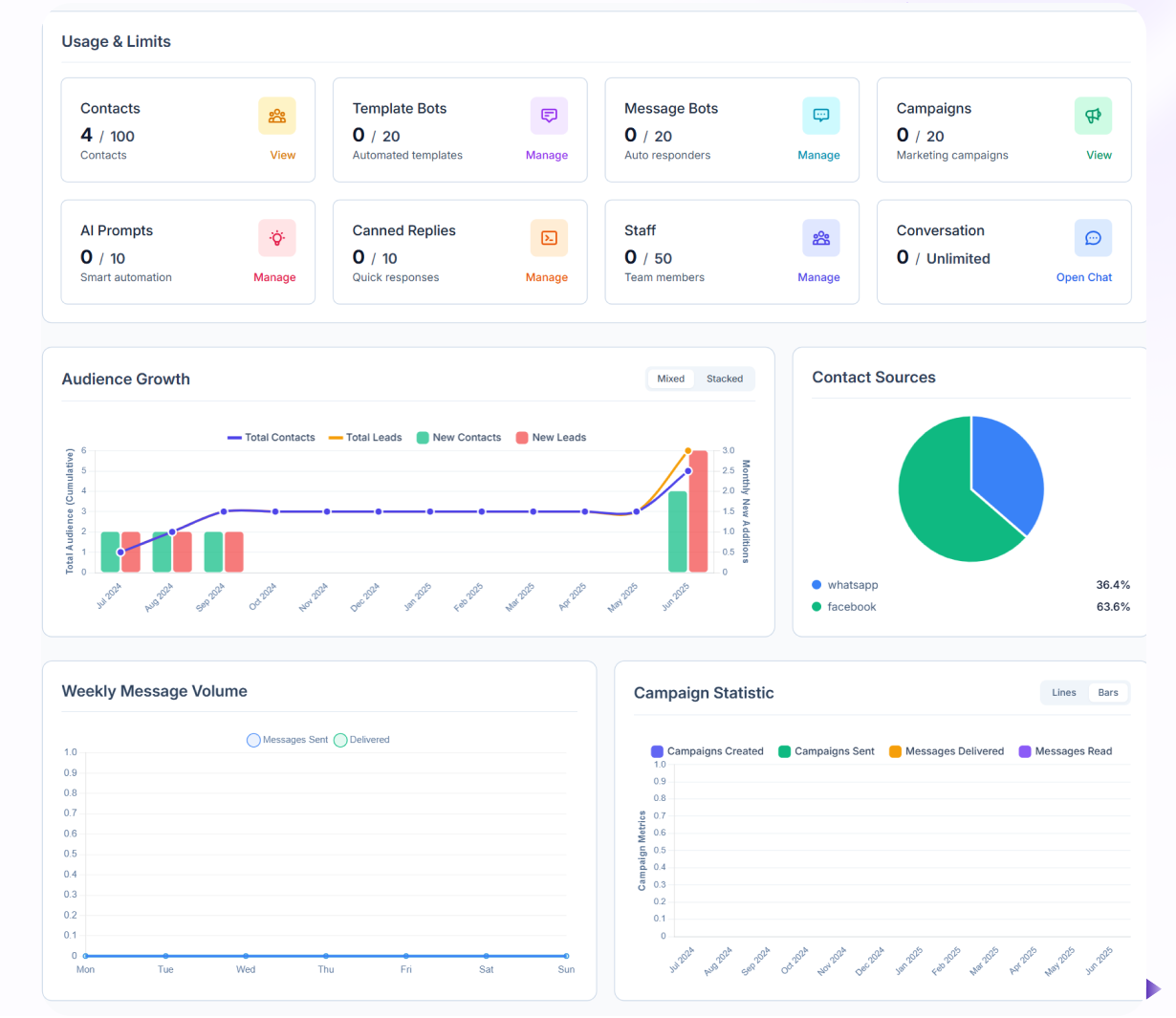Click the Staff team members icon

pyautogui.click(x=820, y=237)
